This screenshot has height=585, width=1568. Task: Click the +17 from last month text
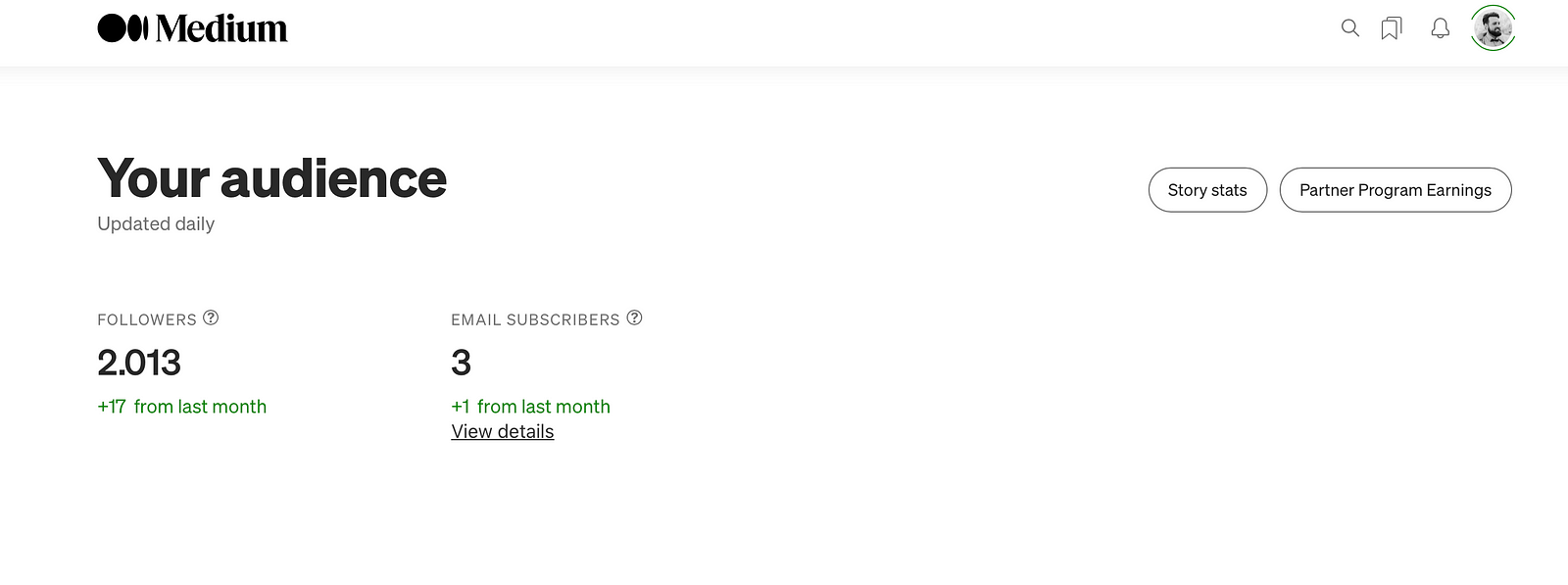[182, 407]
